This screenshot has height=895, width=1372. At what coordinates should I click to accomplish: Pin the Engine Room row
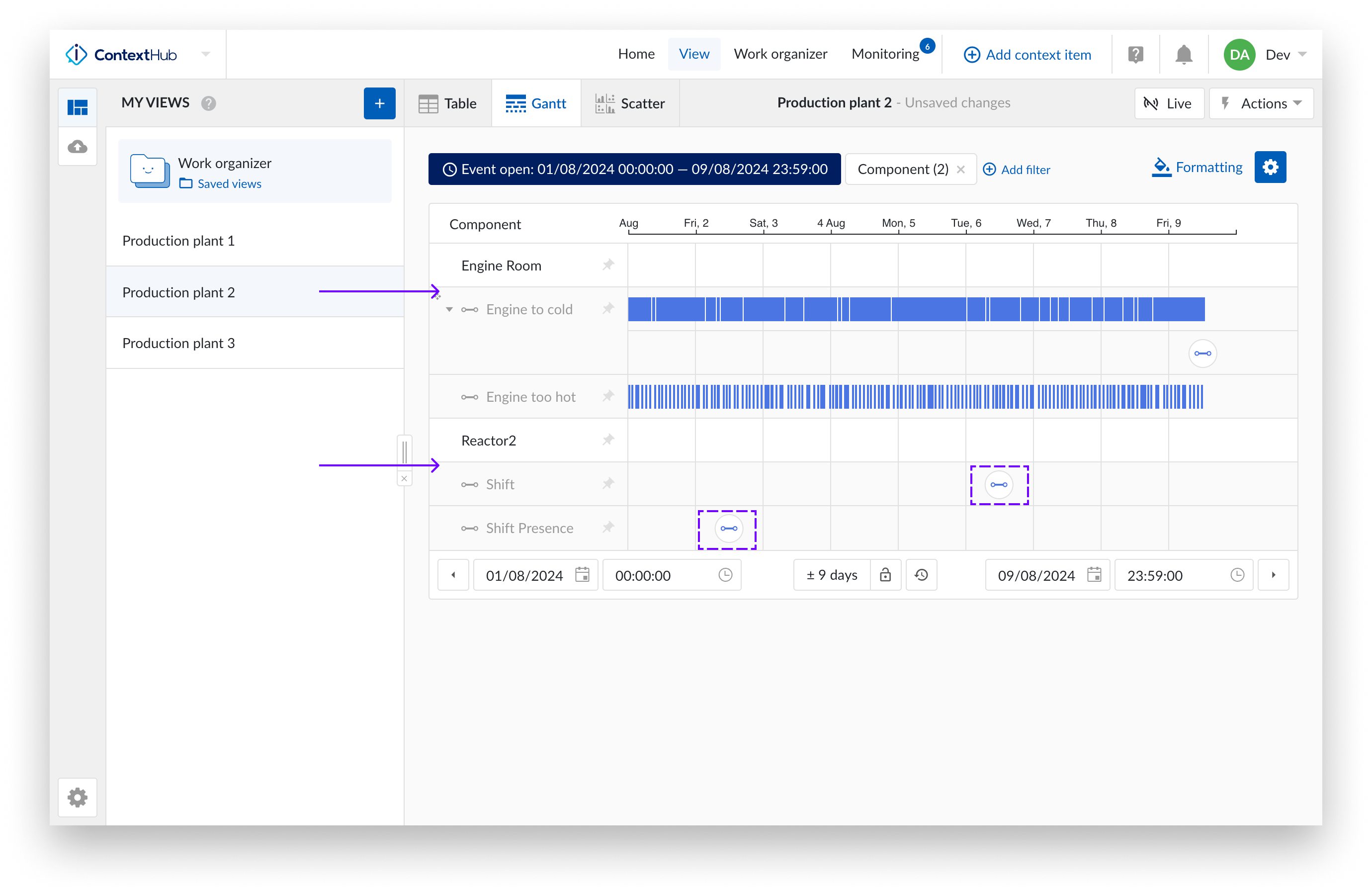607,266
